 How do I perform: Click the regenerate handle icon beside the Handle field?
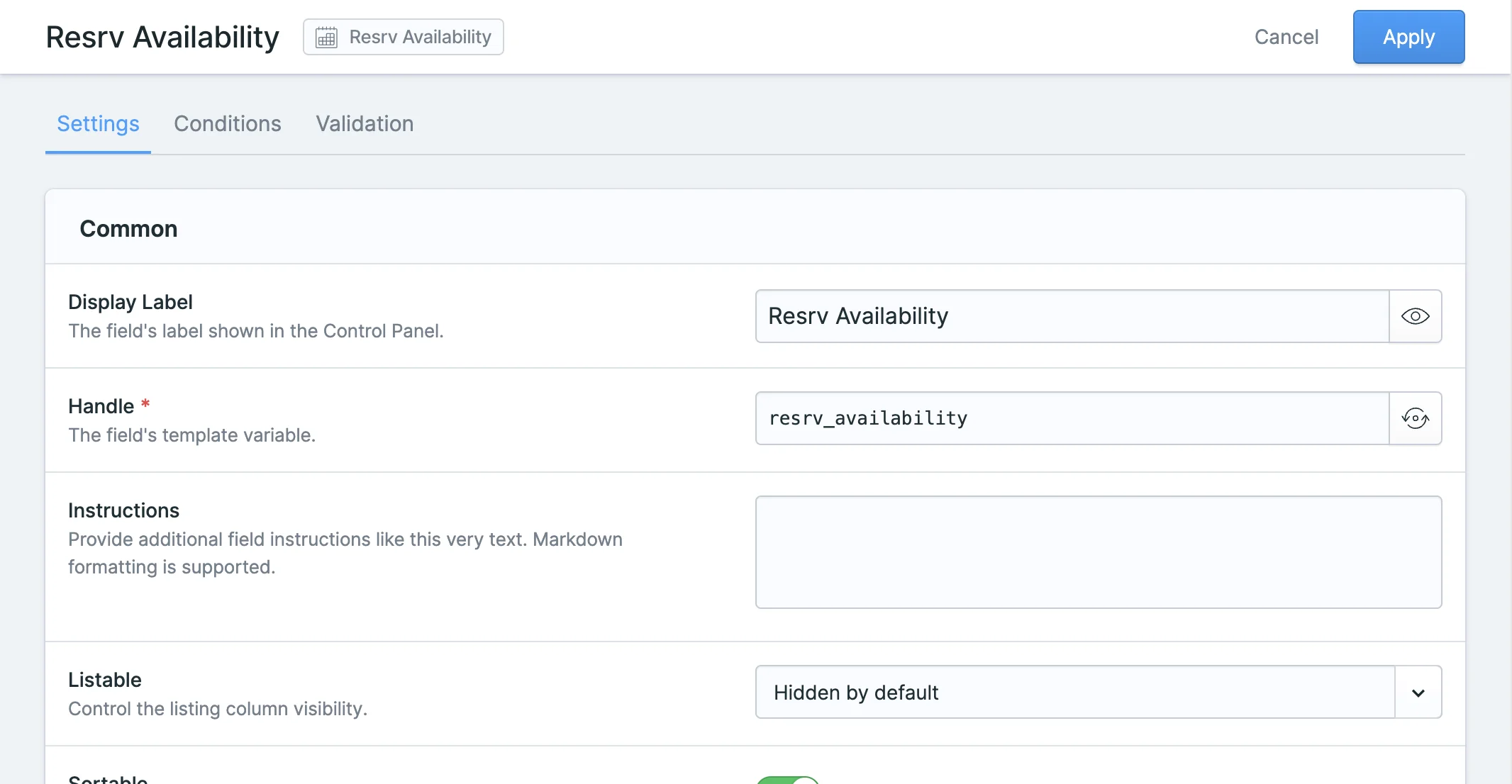(1414, 418)
